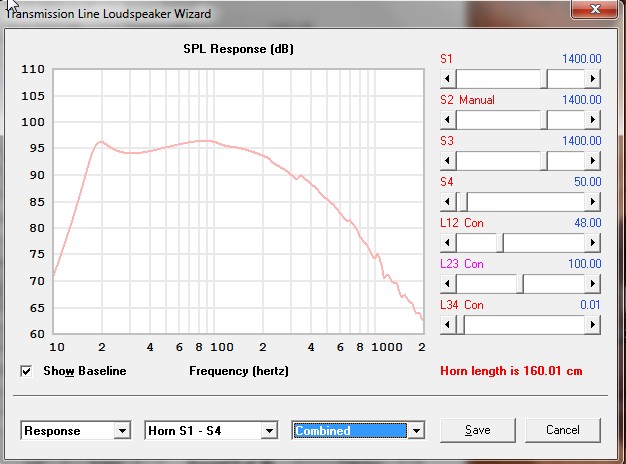Viewport: 626px width, 464px height.
Task: Open the Response dropdown
Action: (122, 431)
